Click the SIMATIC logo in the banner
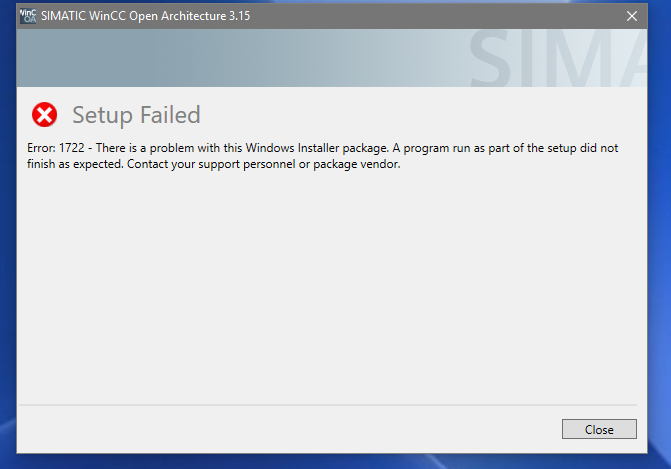 pos(565,60)
